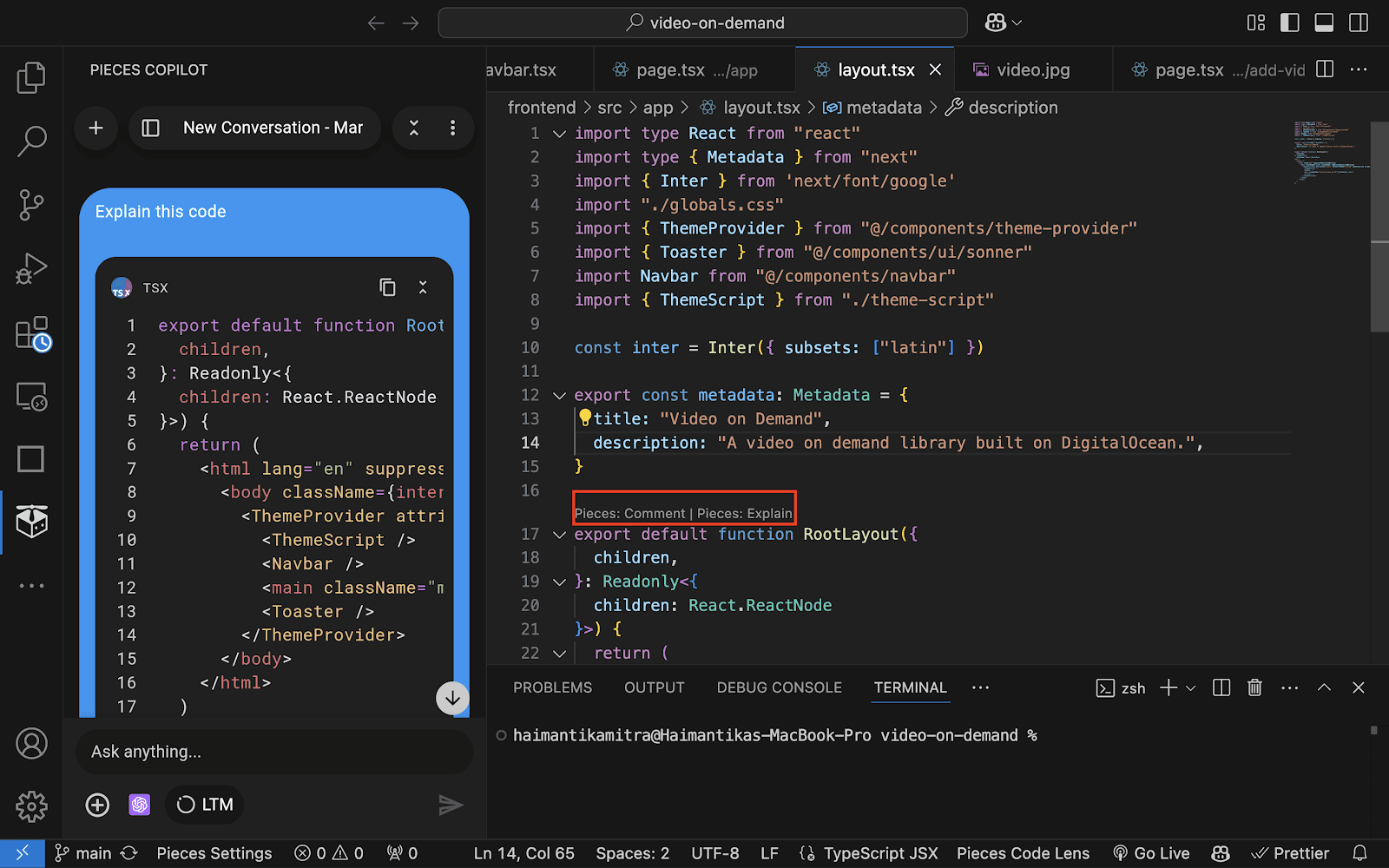Toggle the bottom panel visibility
The width and height of the screenshot is (1389, 868).
[x=1324, y=23]
